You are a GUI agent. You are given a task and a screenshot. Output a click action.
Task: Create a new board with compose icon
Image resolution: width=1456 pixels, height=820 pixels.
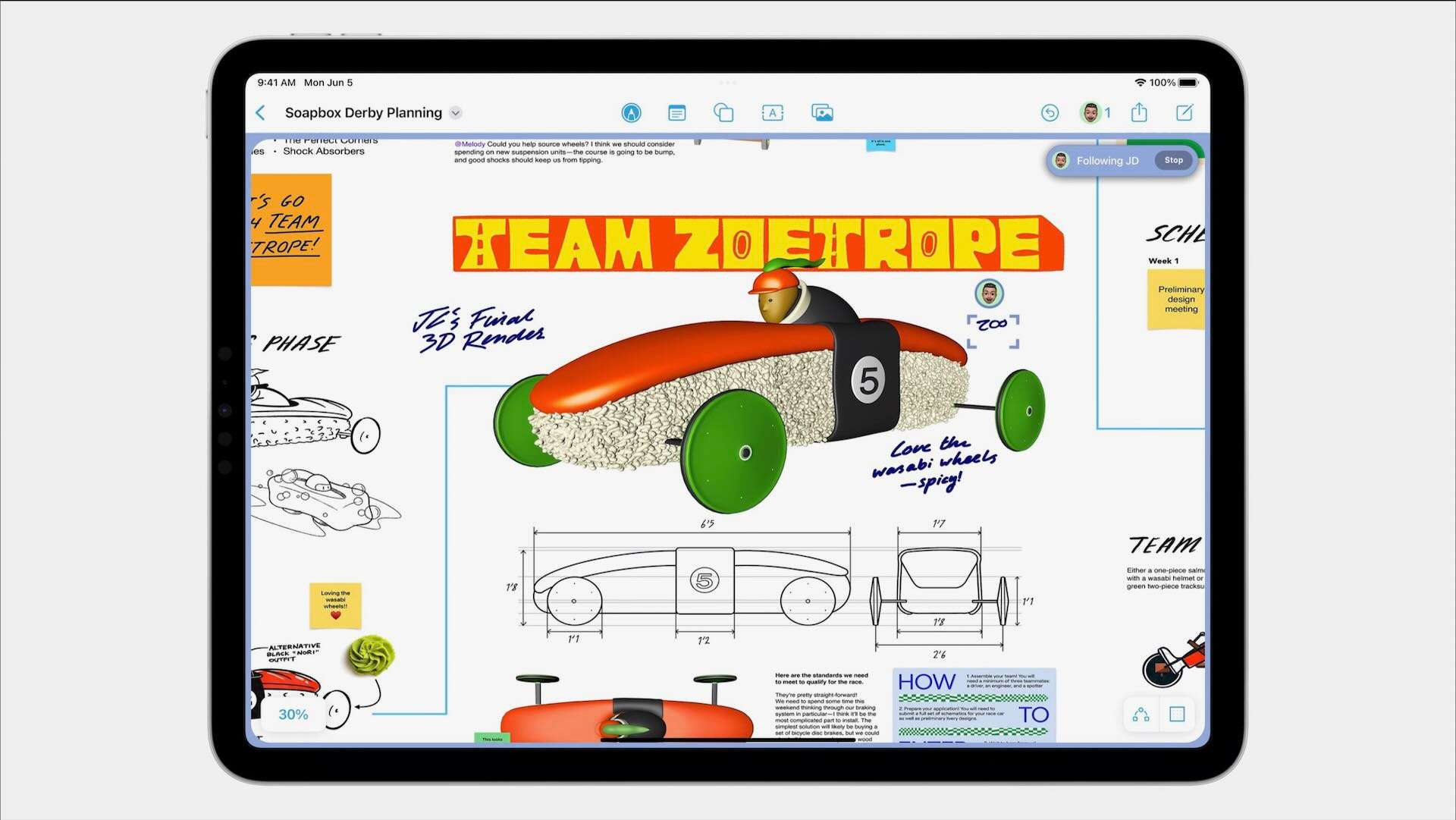(1185, 113)
